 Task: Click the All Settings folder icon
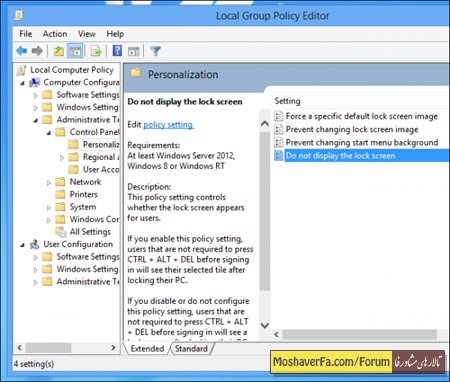pyautogui.click(x=61, y=232)
